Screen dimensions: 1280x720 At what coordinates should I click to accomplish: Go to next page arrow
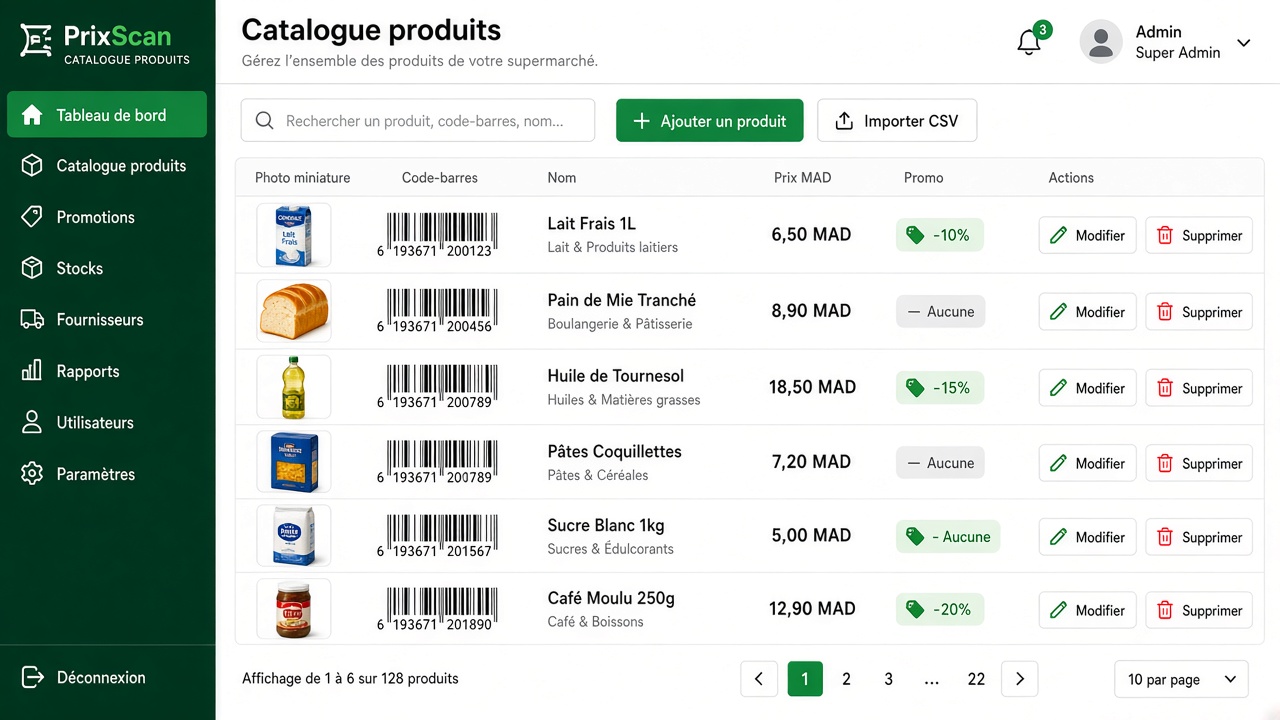[x=1020, y=679]
